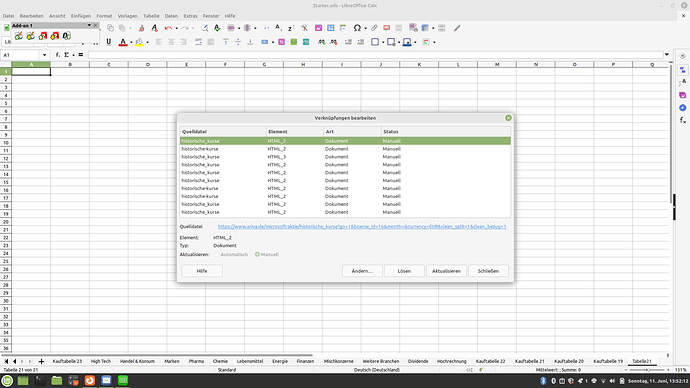Click the zoom slider in status bar

pos(647,370)
